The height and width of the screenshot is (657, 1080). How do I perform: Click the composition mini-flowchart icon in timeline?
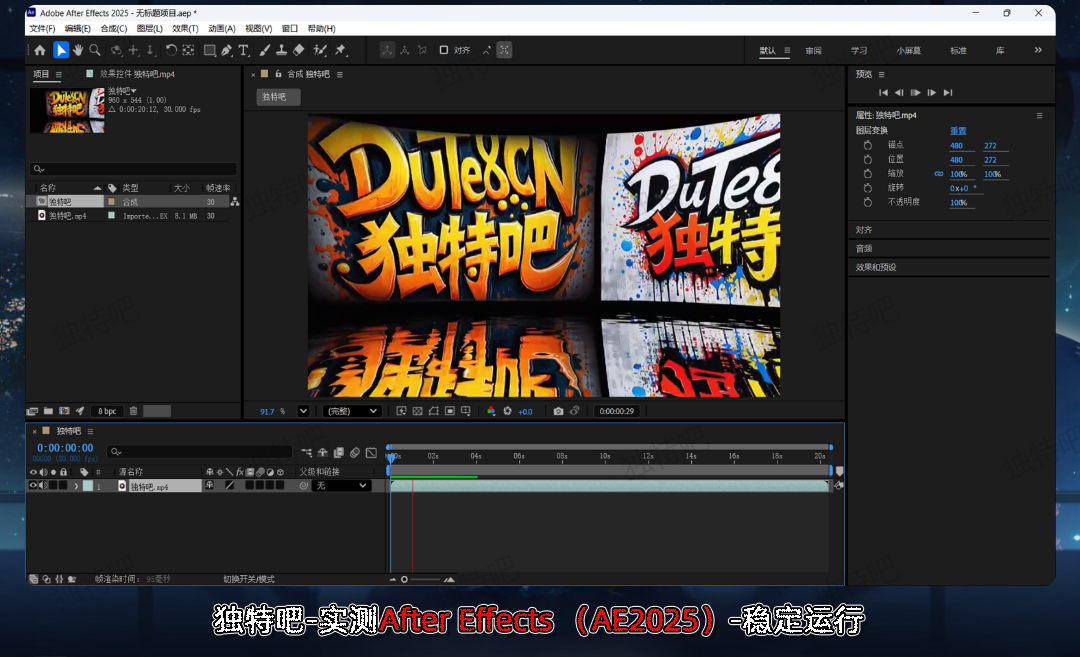[x=307, y=452]
